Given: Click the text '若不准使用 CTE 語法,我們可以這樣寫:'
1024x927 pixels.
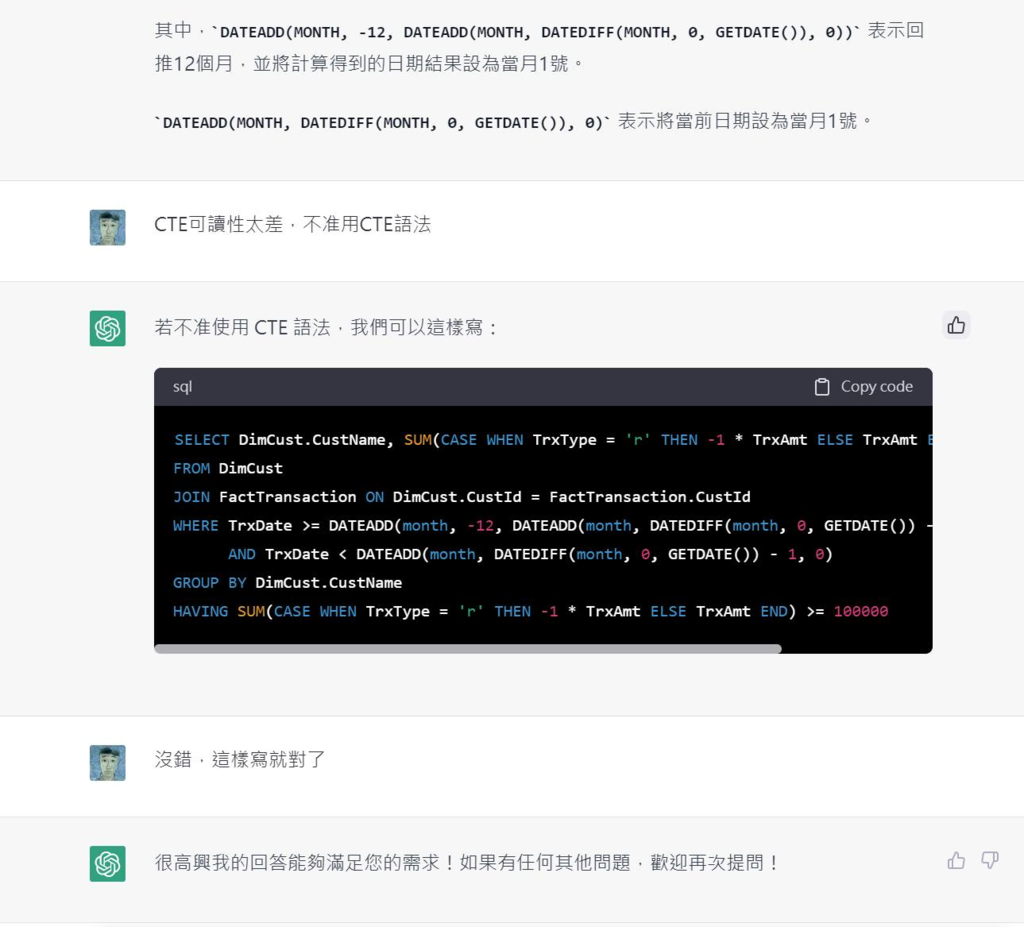Looking at the screenshot, I should (326, 327).
